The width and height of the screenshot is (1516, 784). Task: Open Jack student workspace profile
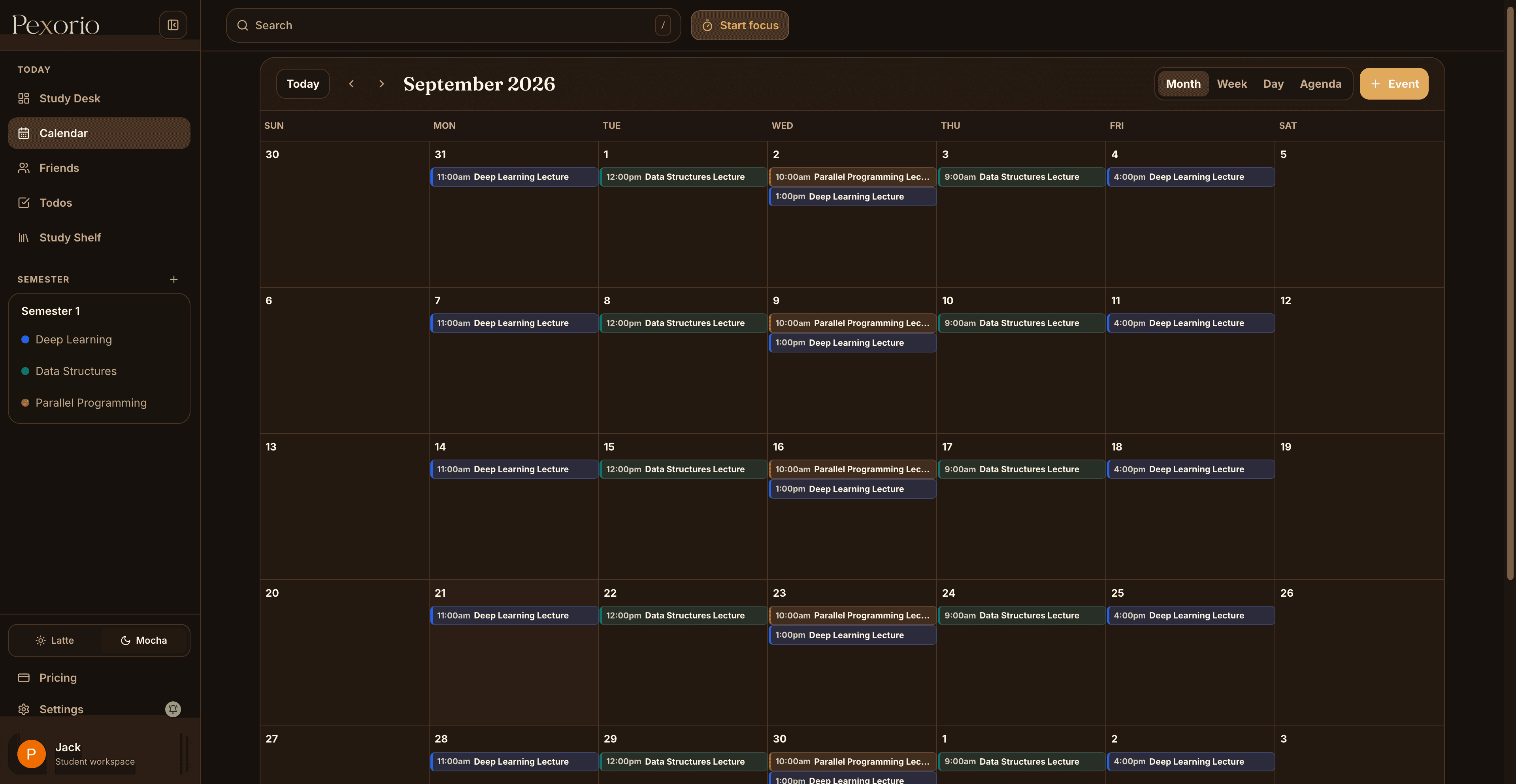point(99,754)
